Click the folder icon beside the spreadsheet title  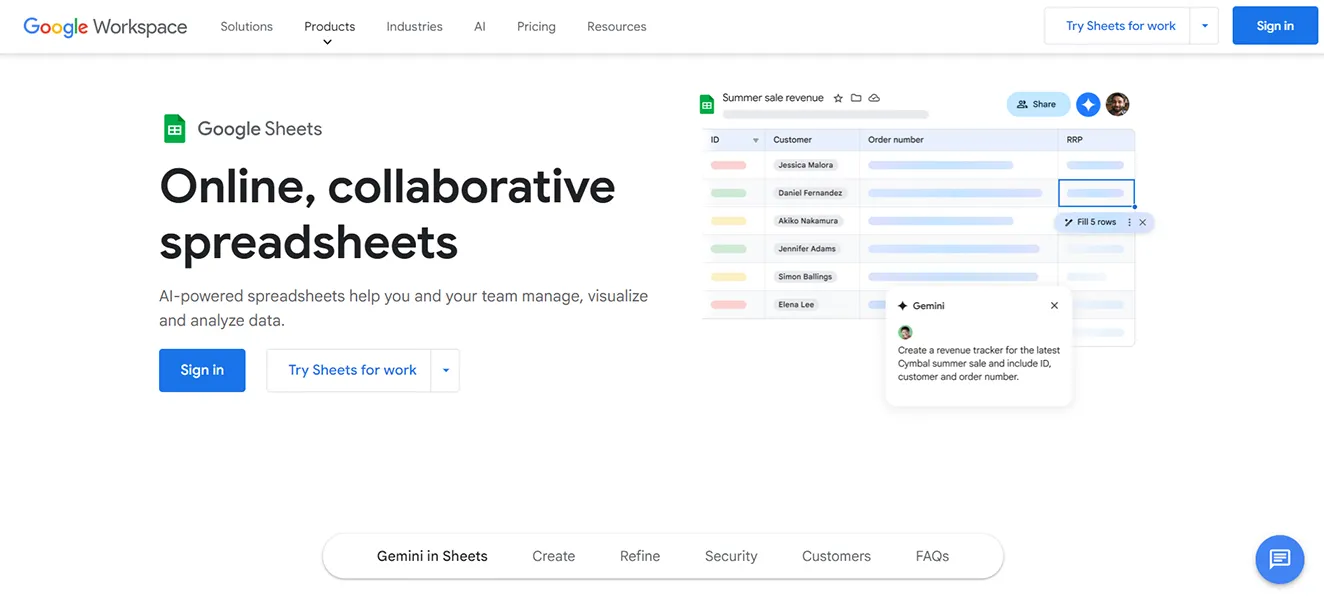(856, 97)
